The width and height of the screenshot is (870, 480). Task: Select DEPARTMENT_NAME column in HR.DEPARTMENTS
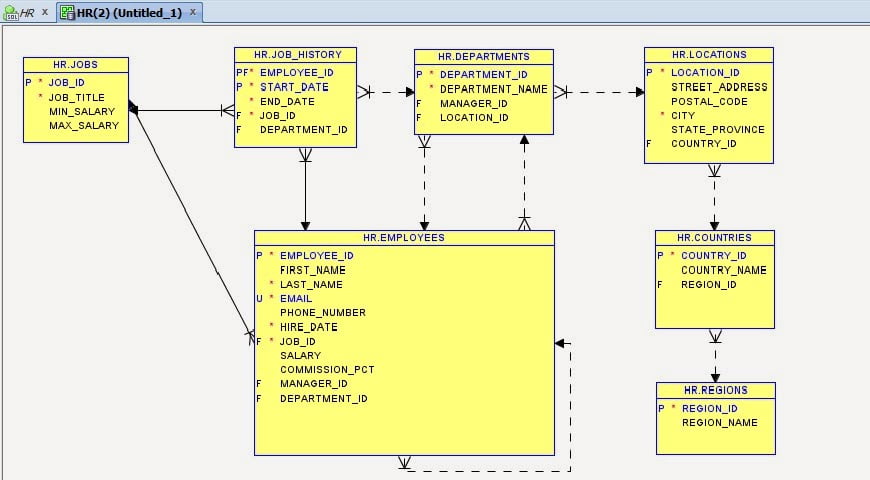click(x=494, y=89)
